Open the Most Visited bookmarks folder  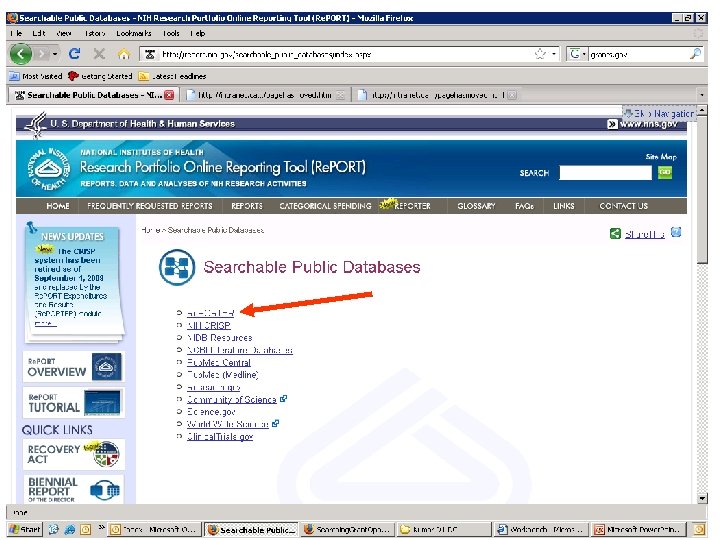tap(36, 76)
